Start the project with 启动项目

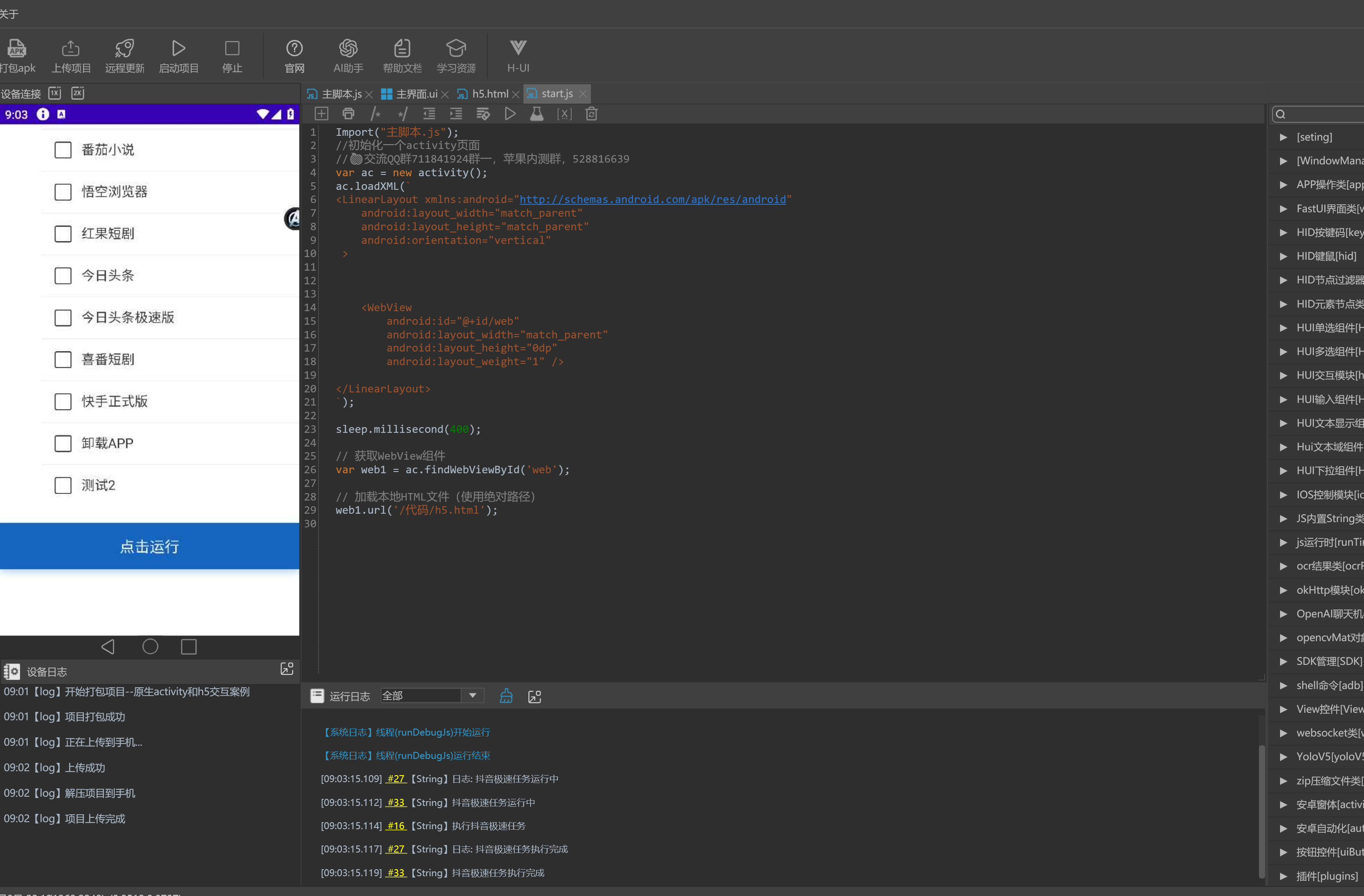pos(178,49)
